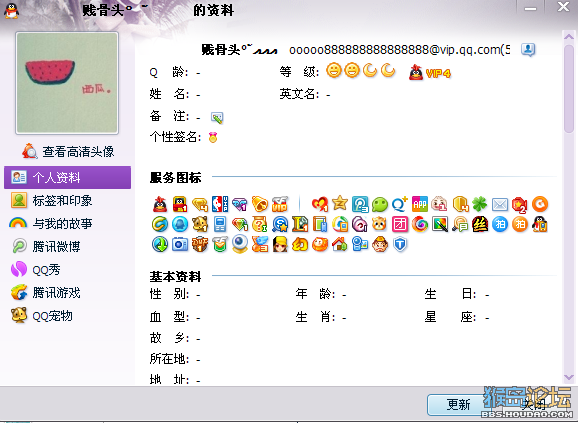The image size is (578, 423).
Task: Click the VIP4 penguin badge
Action: [x=430, y=73]
